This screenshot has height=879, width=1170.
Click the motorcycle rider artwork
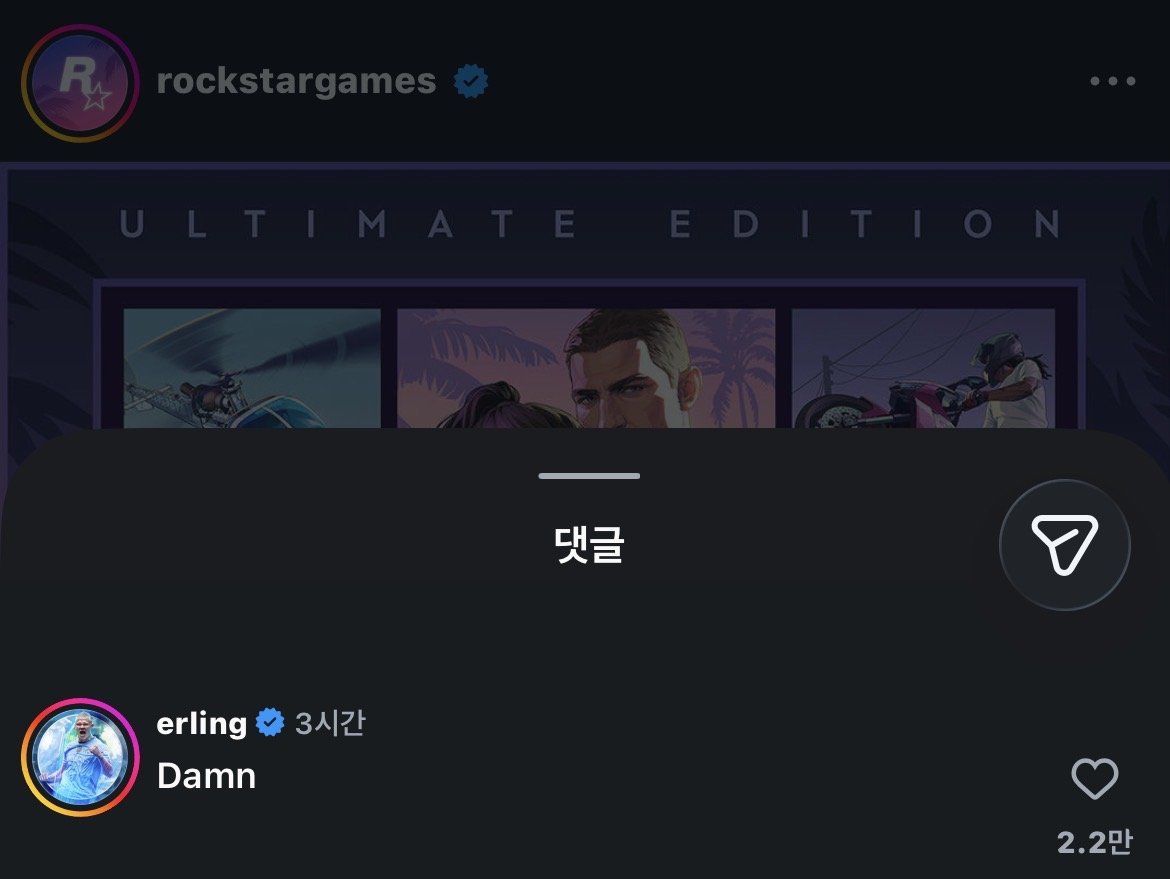(x=924, y=369)
